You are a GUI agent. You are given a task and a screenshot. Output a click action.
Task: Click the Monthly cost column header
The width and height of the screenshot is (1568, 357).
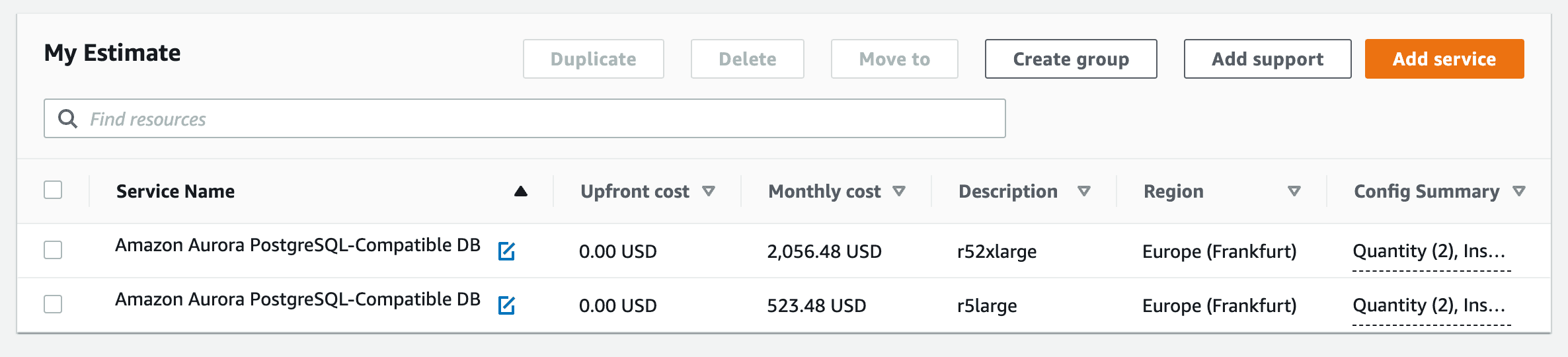[824, 191]
